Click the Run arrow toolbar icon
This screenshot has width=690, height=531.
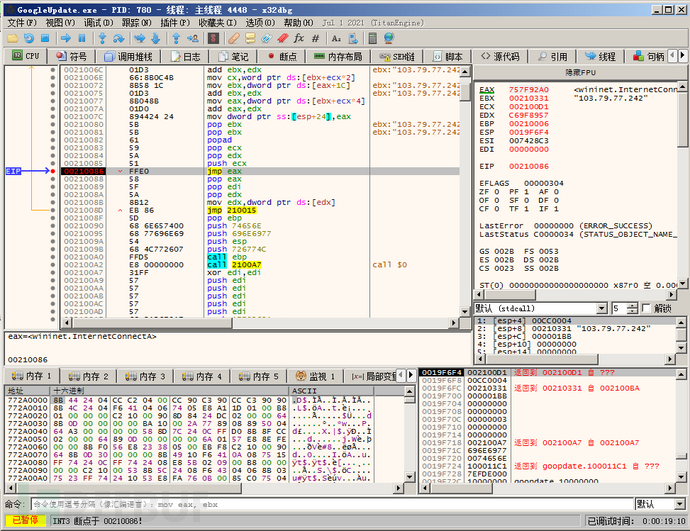[64, 37]
